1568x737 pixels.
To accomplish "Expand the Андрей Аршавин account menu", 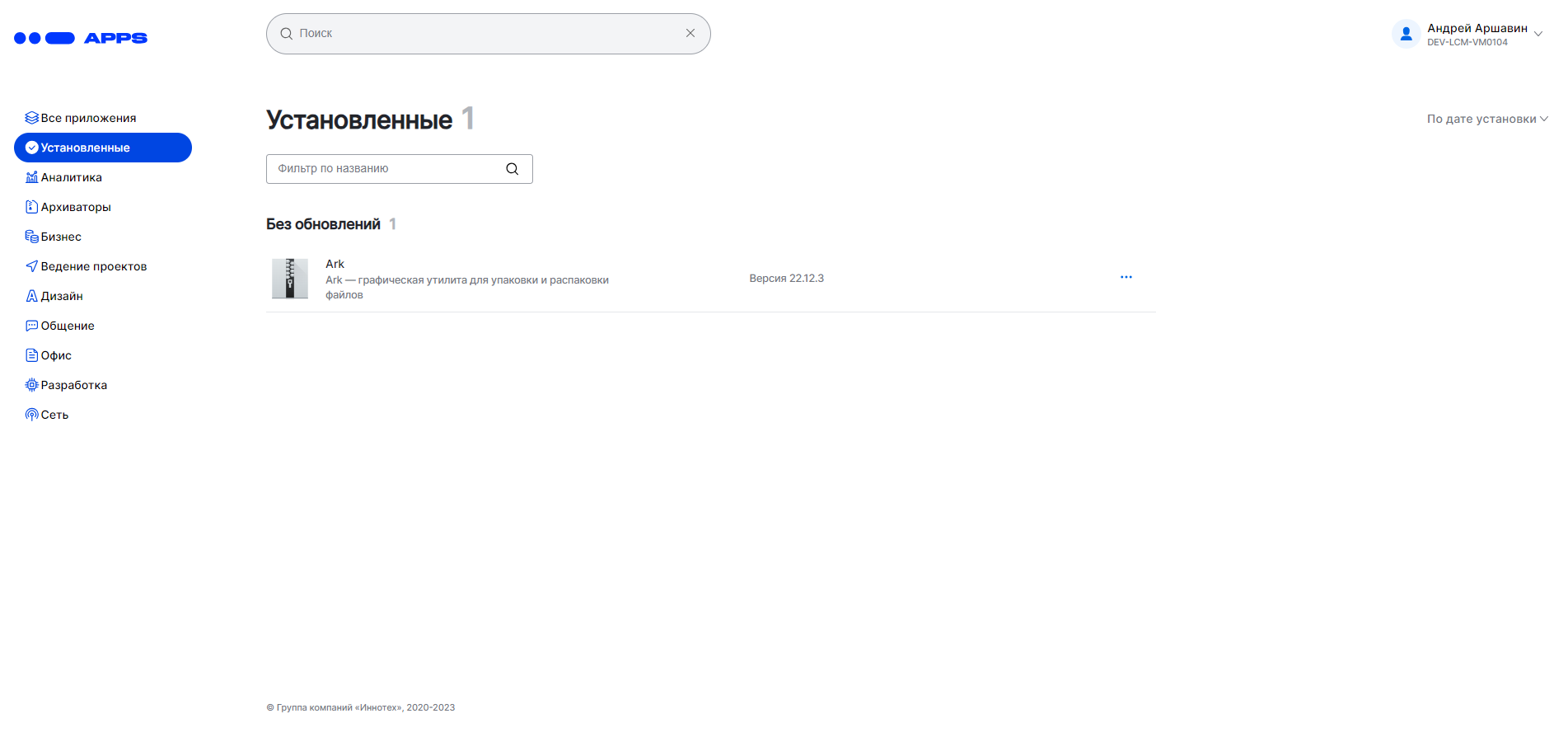I will pyautogui.click(x=1537, y=35).
